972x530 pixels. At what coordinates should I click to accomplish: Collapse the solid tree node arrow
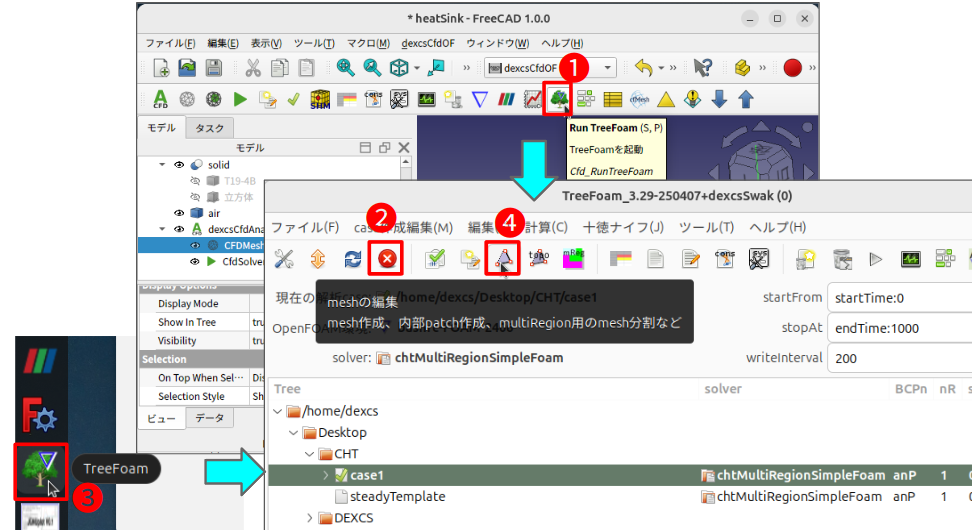[162, 165]
